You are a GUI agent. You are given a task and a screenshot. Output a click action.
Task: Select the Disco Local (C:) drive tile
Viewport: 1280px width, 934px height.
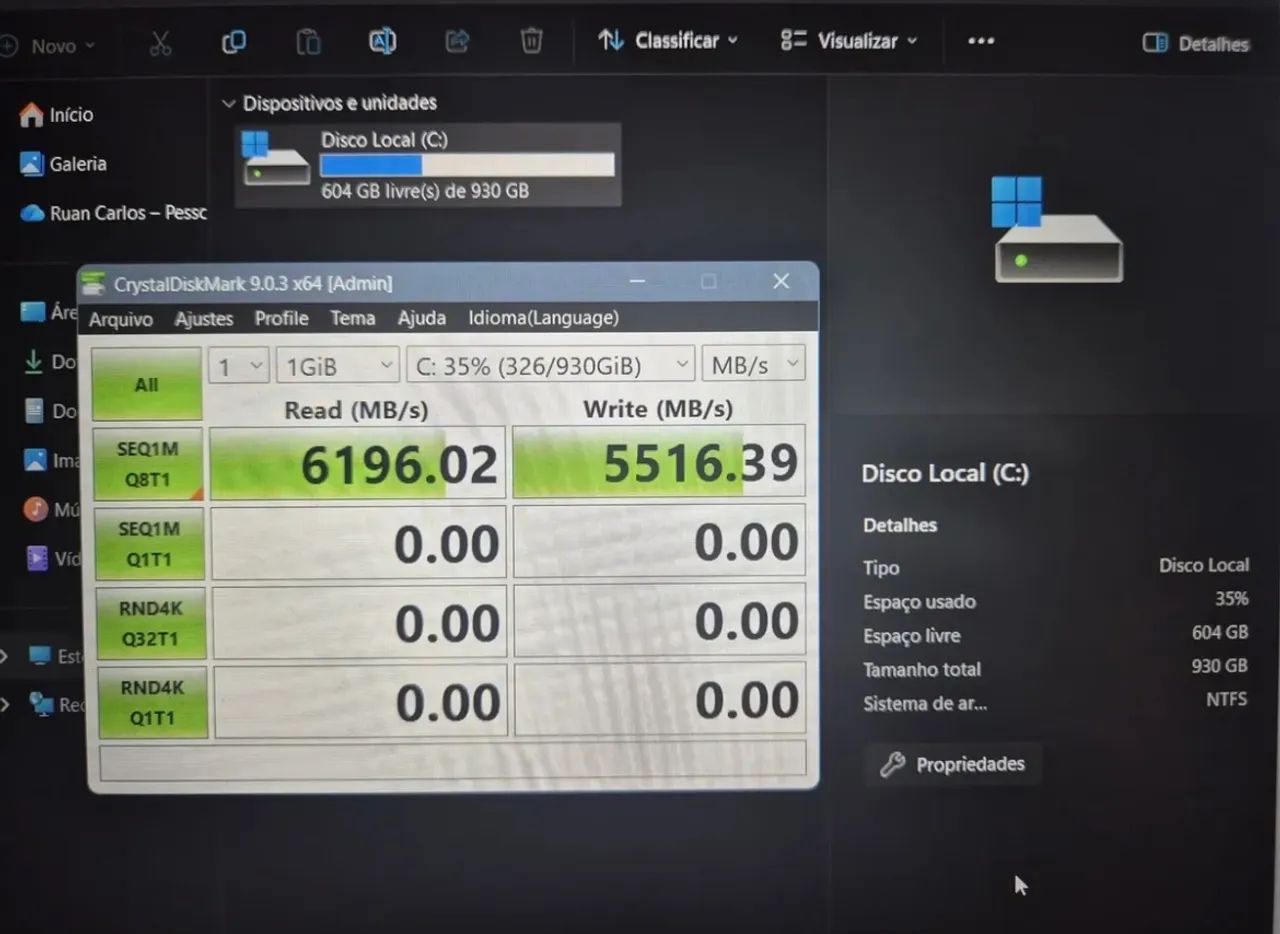pyautogui.click(x=428, y=165)
